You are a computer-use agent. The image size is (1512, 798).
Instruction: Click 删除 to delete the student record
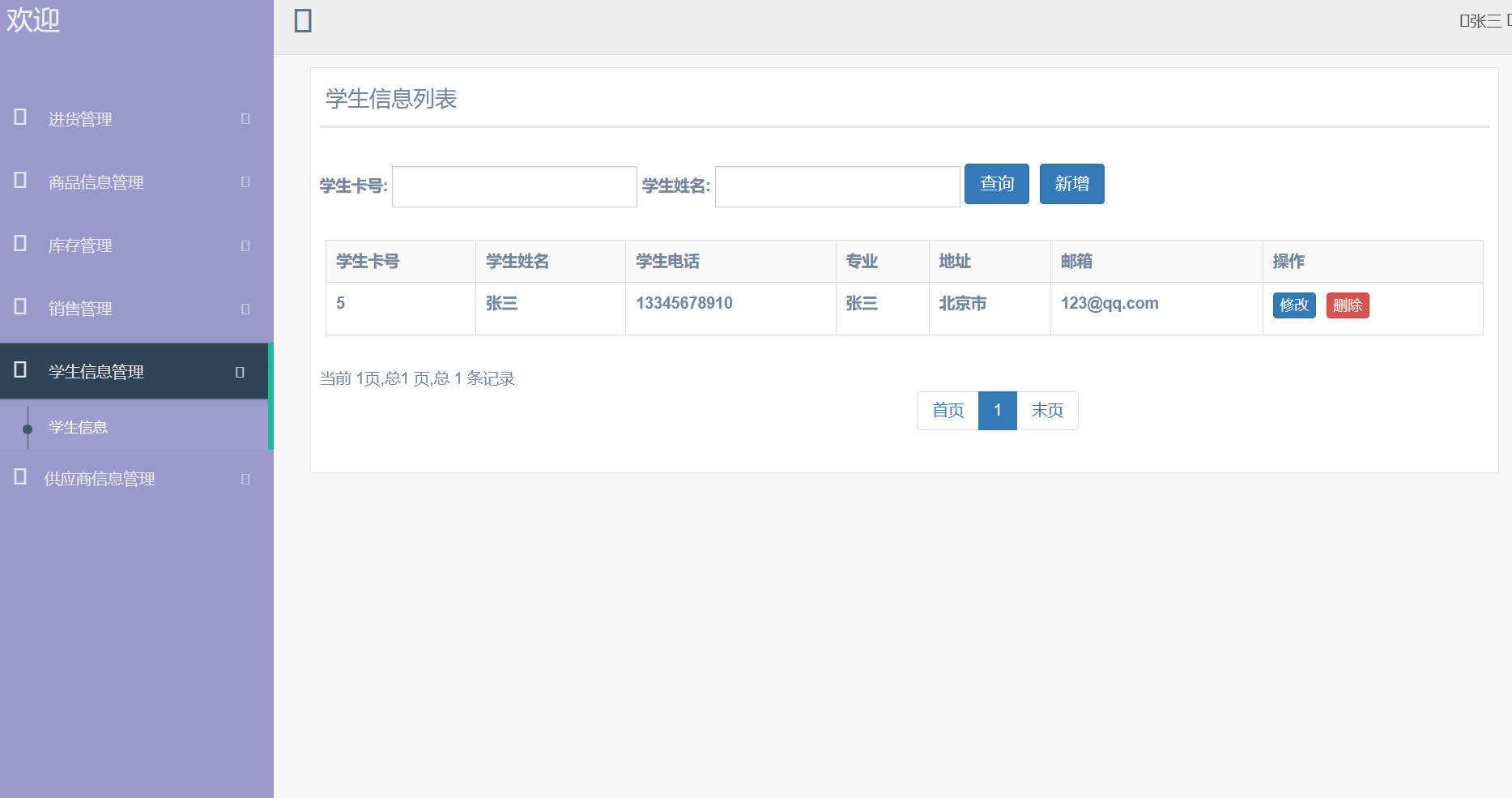[1347, 305]
